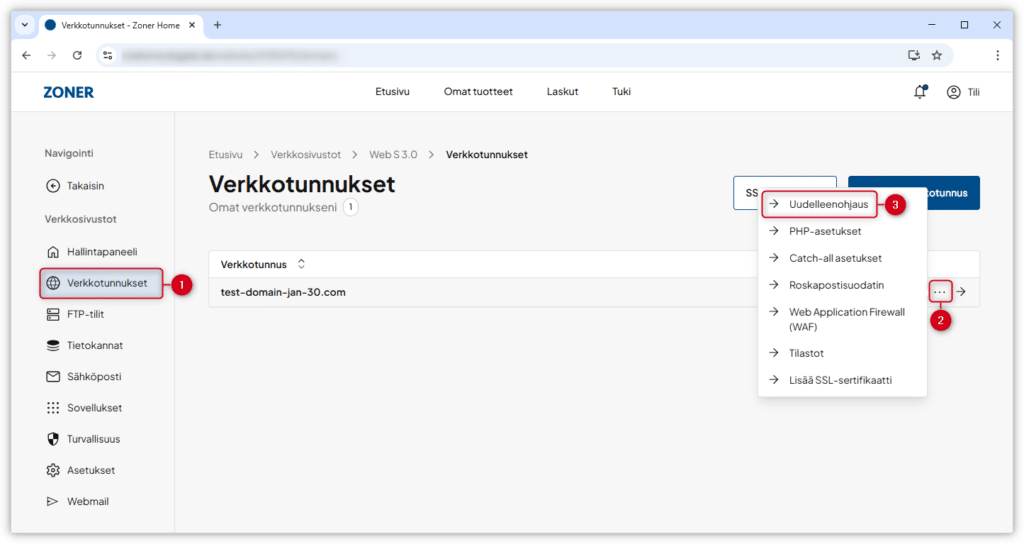The image size is (1024, 544).
Task: Open Asetukset in the sidebar
Action: [x=90, y=470]
